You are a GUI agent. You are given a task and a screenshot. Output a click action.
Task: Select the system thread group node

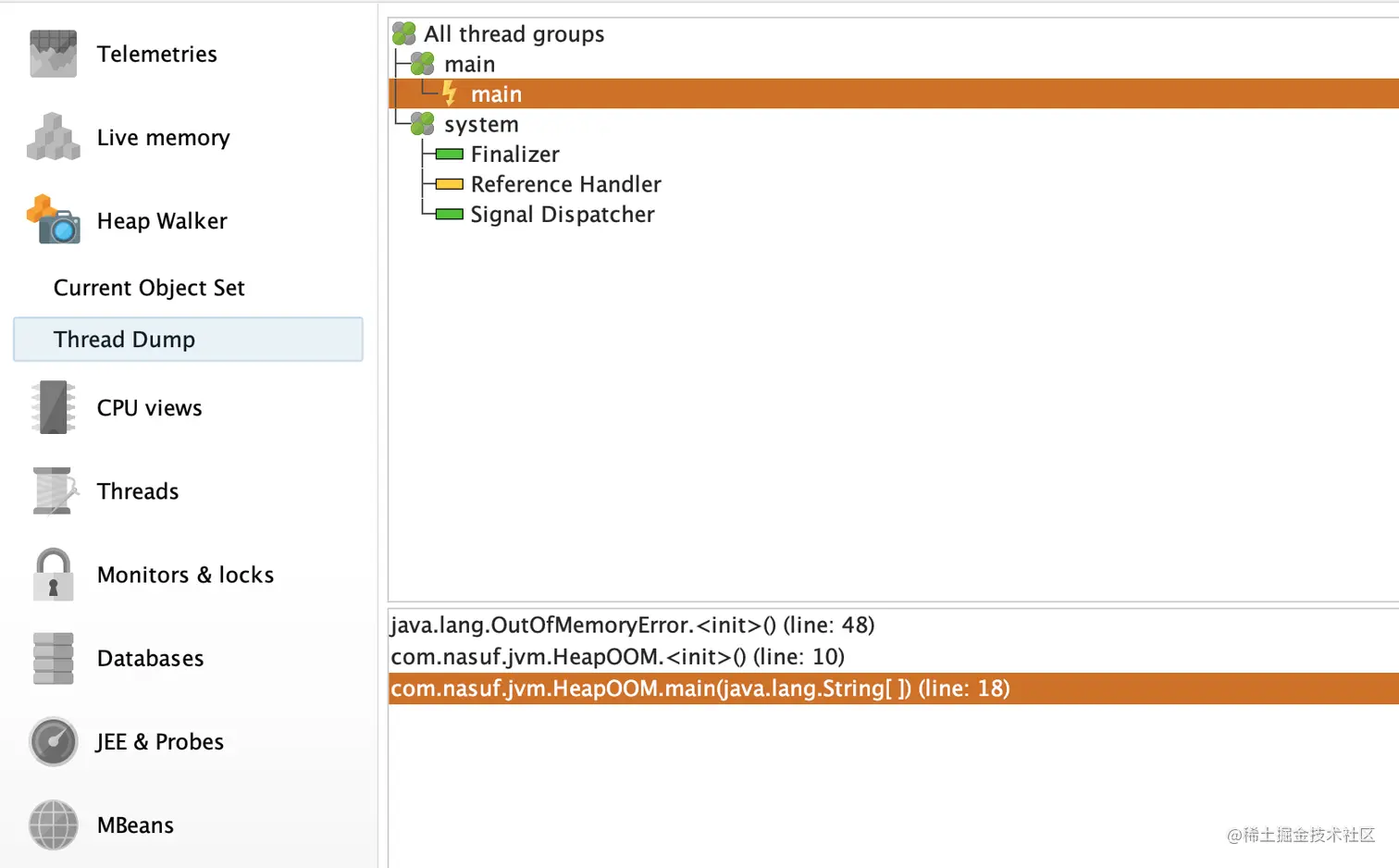click(x=481, y=124)
